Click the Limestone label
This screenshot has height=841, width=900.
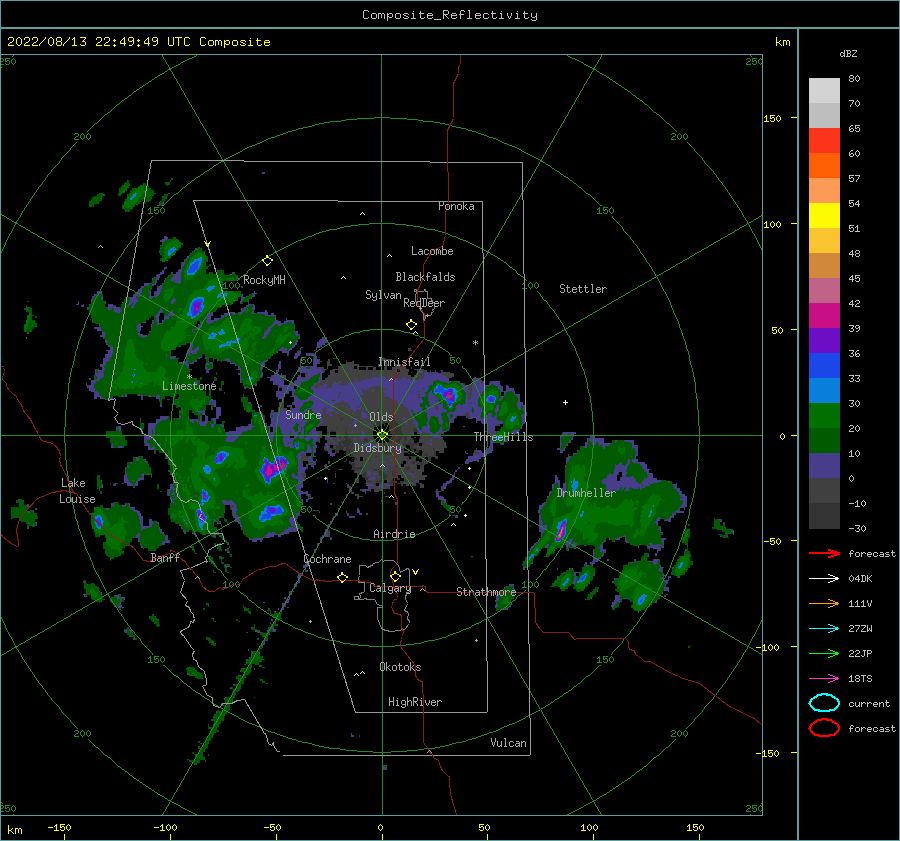click(x=189, y=386)
